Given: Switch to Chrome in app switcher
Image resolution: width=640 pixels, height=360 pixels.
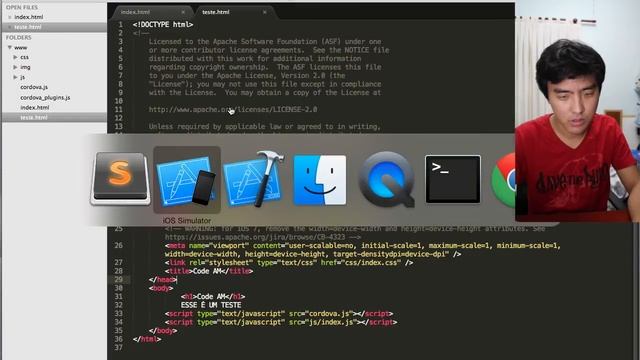Looking at the screenshot, I should click(503, 180).
